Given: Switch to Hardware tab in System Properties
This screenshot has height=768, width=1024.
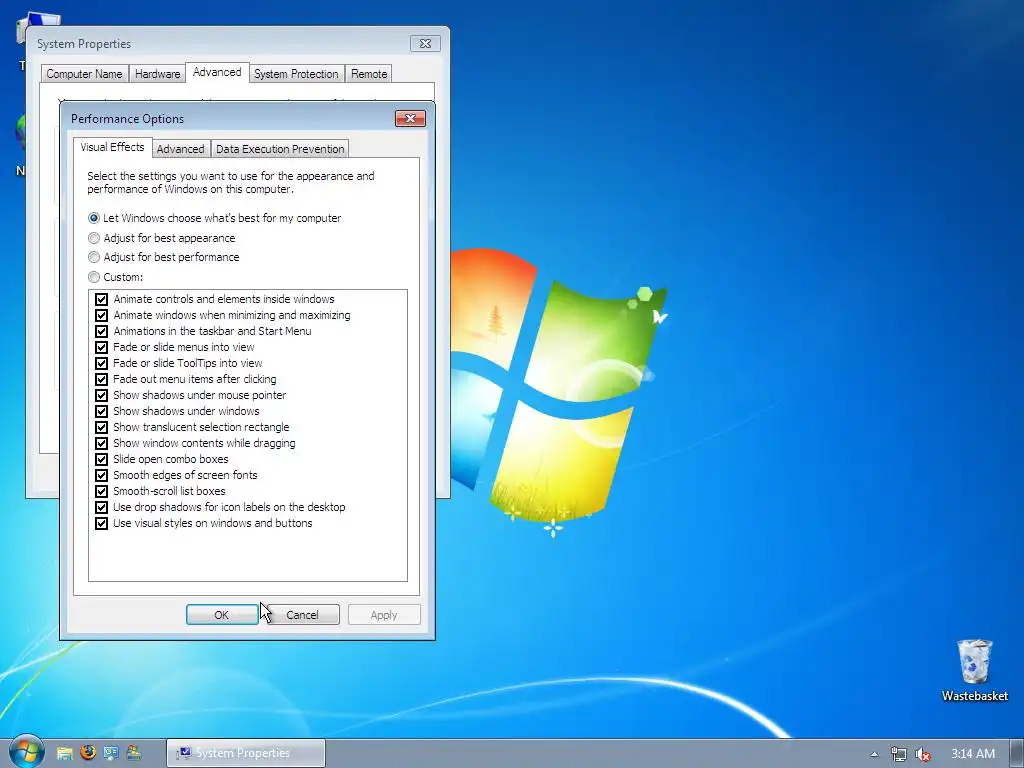Looking at the screenshot, I should point(157,74).
